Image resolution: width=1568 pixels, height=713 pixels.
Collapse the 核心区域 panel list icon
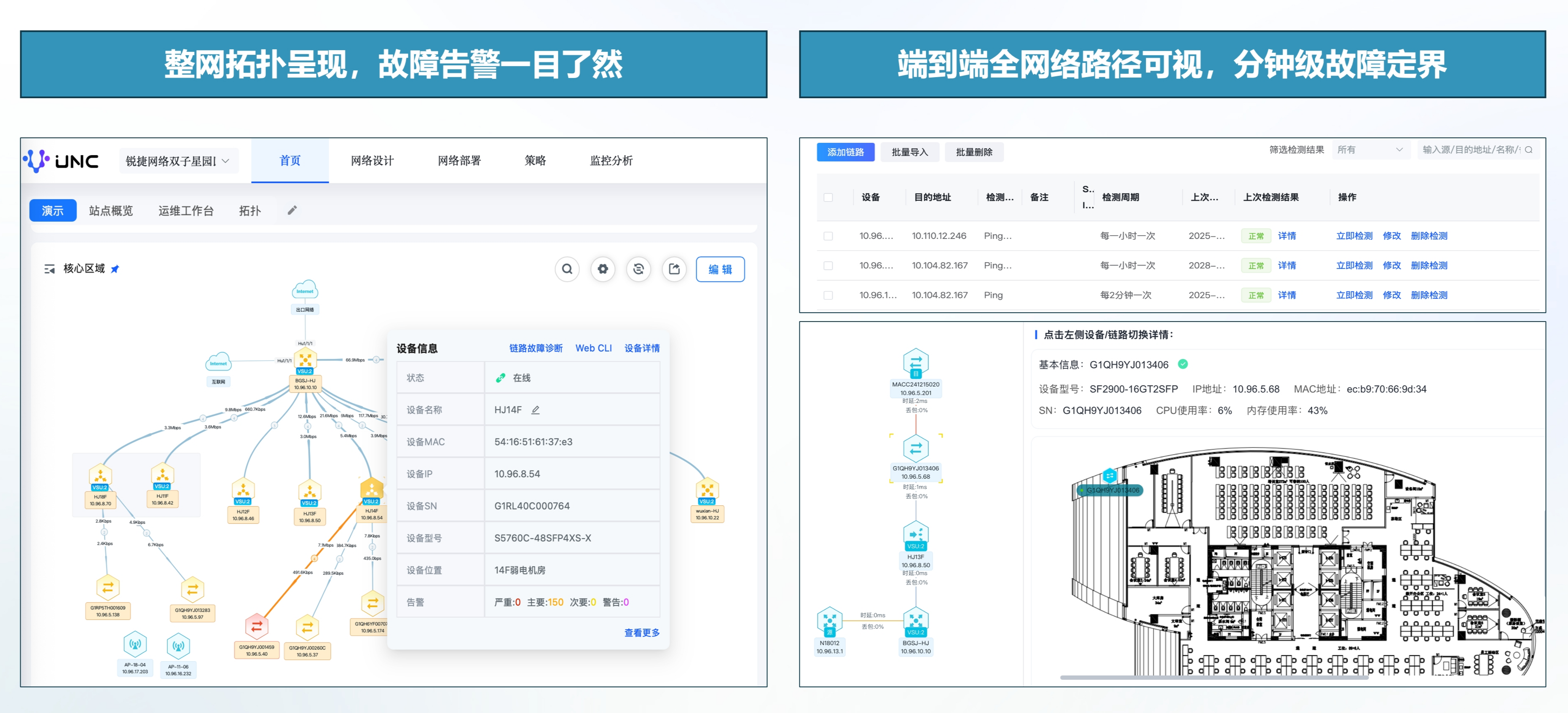point(49,269)
